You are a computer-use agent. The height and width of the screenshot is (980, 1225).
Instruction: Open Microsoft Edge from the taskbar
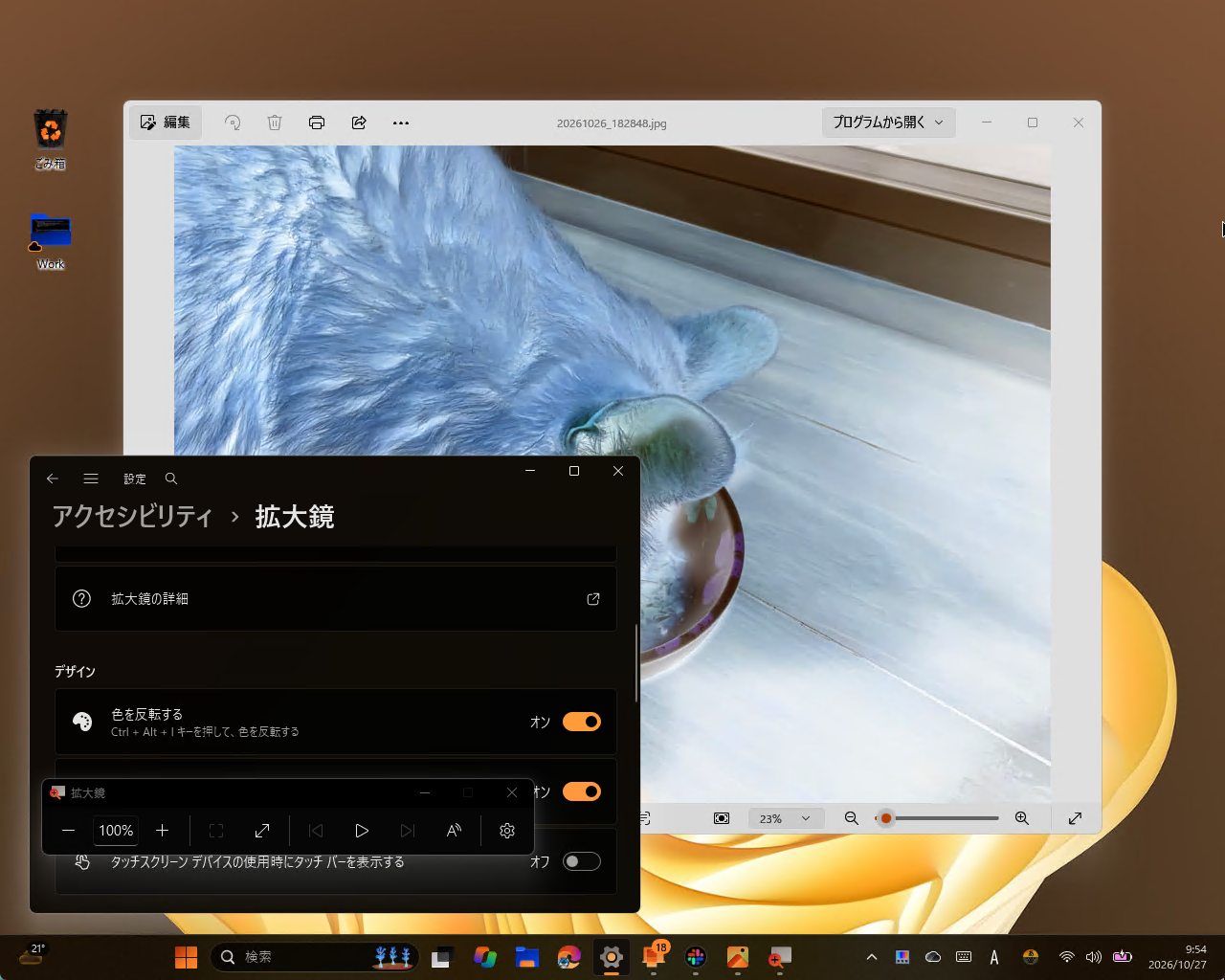click(x=569, y=957)
